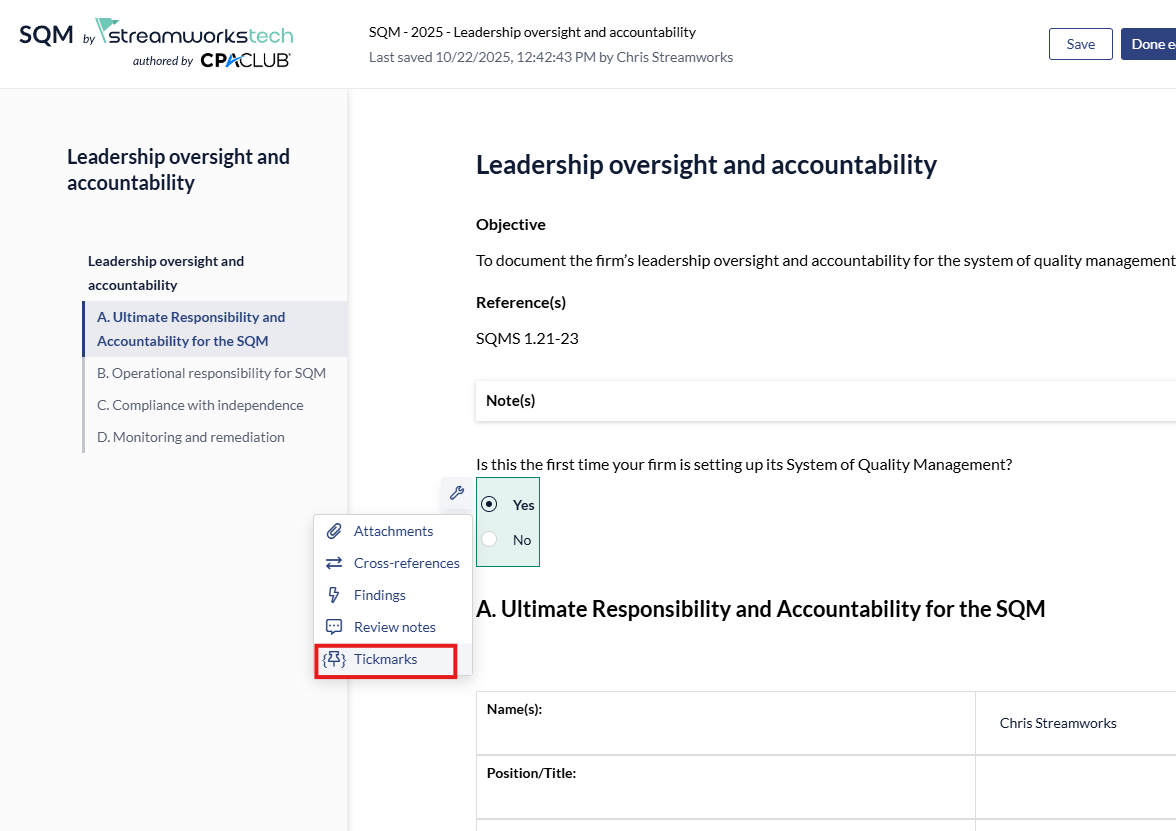The width and height of the screenshot is (1176, 831).
Task: Click the Cross-references arrows icon
Action: 334,563
